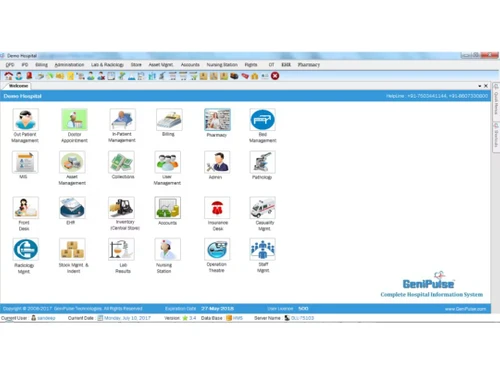Select the Welcome tab
The image size is (500, 375).
coord(18,86)
